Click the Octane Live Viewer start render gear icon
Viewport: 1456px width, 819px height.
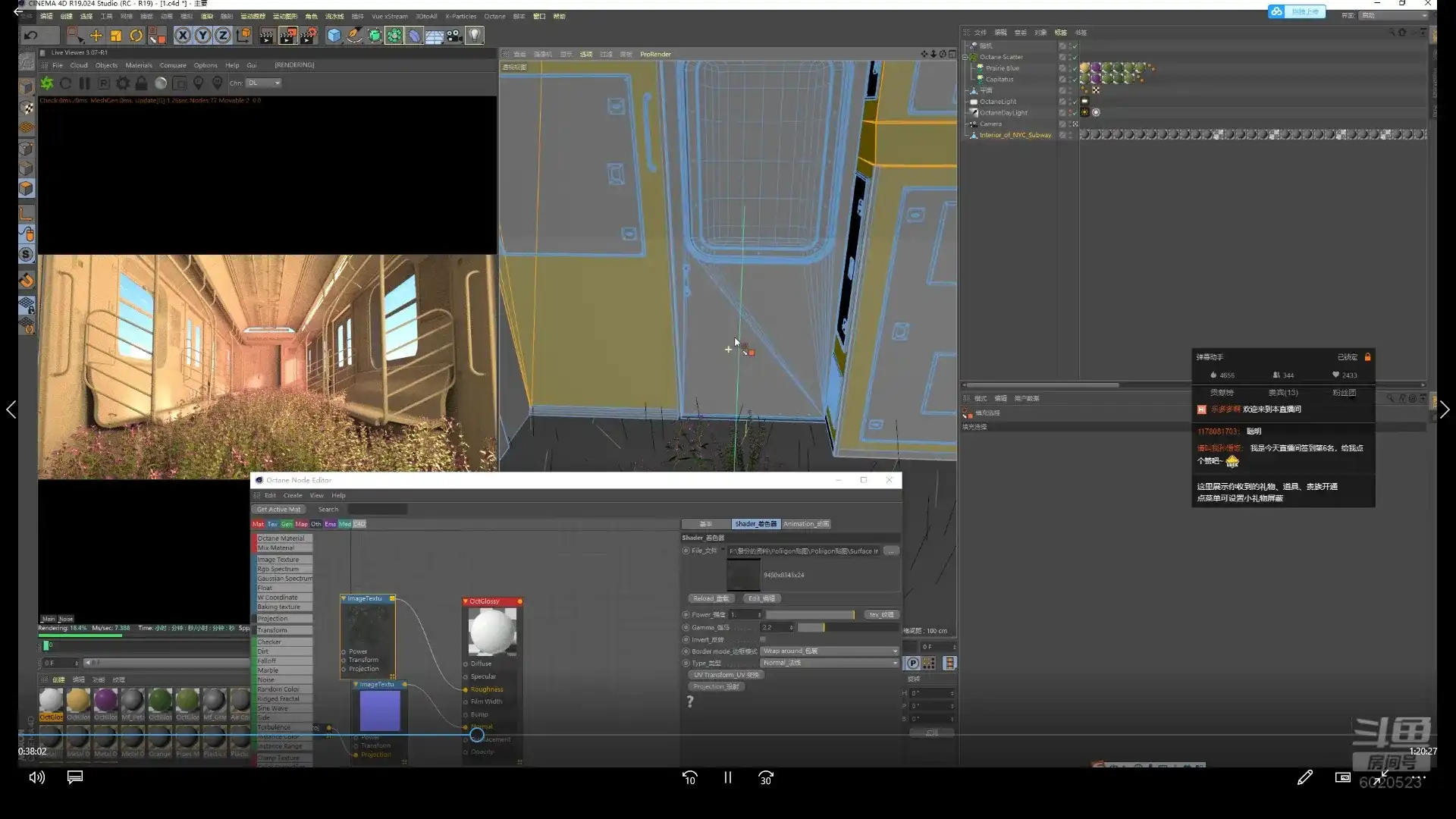click(x=47, y=83)
